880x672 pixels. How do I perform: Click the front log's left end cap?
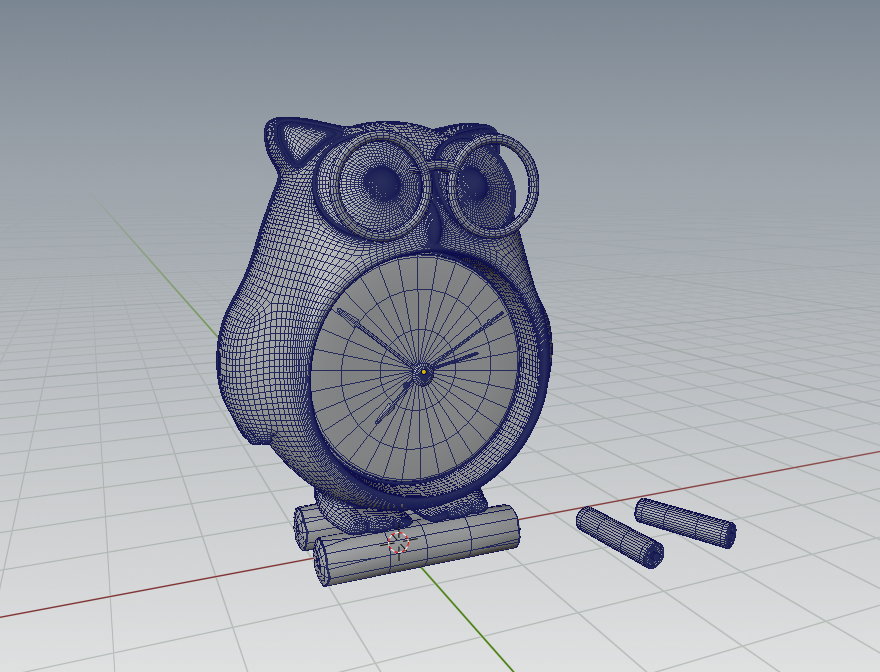pyautogui.click(x=323, y=564)
